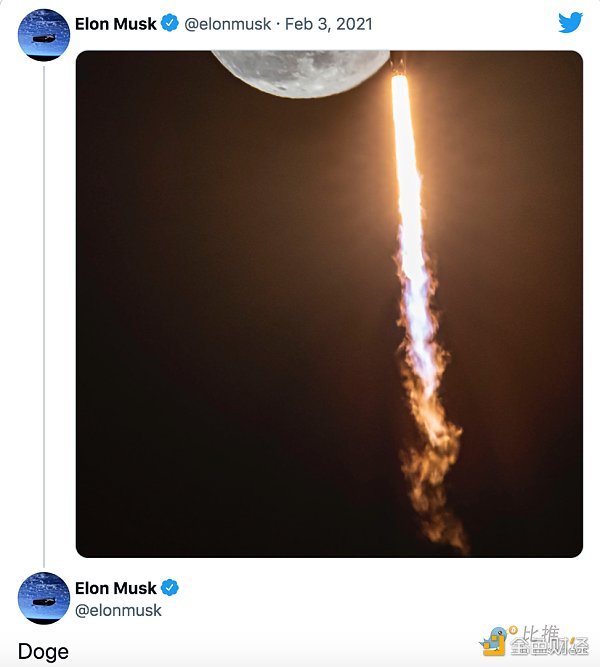Screen dimensions: 600x667
Task: Open the profile avatar on the rocket photo tweet
Action: click(43, 35)
